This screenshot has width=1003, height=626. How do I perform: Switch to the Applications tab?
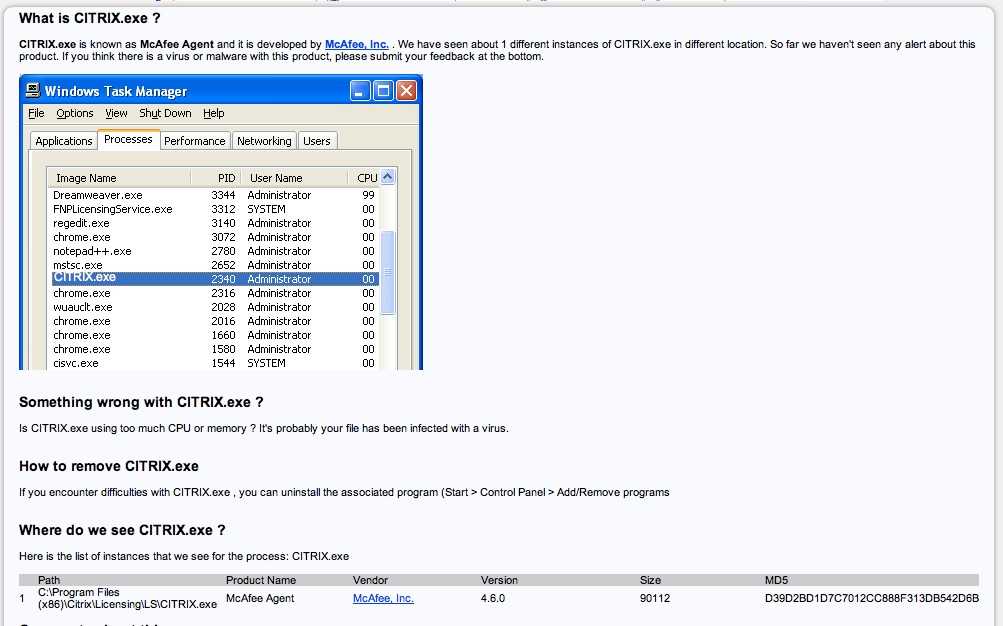point(63,141)
